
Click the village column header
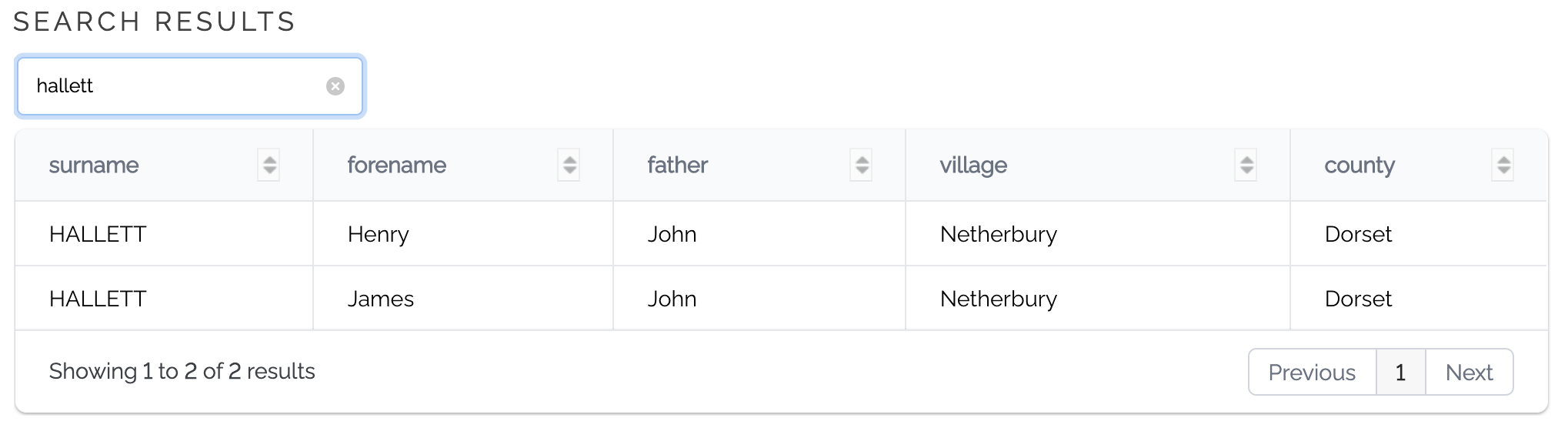1098,165
